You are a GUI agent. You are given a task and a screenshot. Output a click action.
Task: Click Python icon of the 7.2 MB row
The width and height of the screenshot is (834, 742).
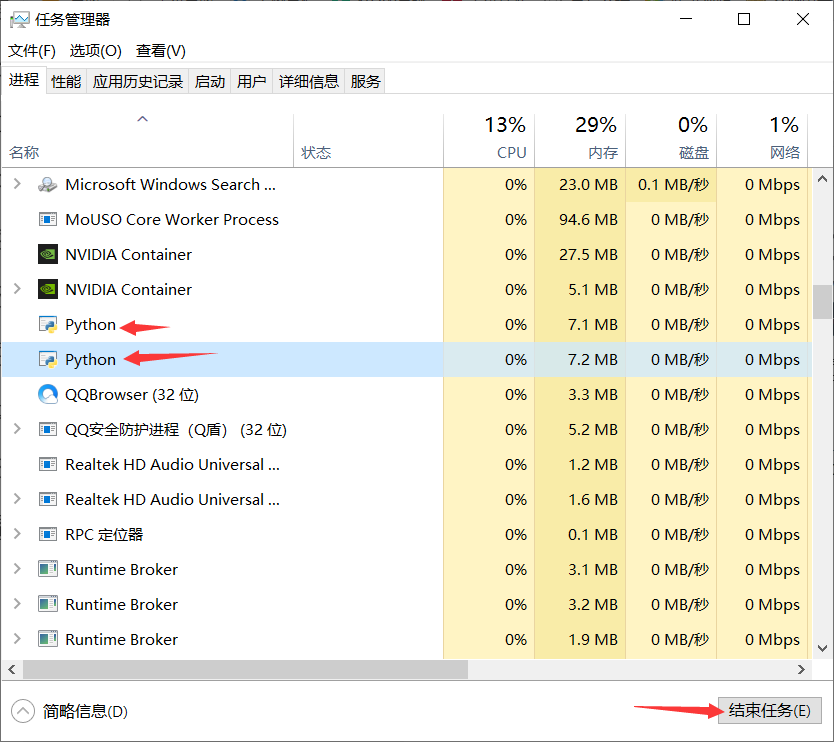[x=48, y=360]
